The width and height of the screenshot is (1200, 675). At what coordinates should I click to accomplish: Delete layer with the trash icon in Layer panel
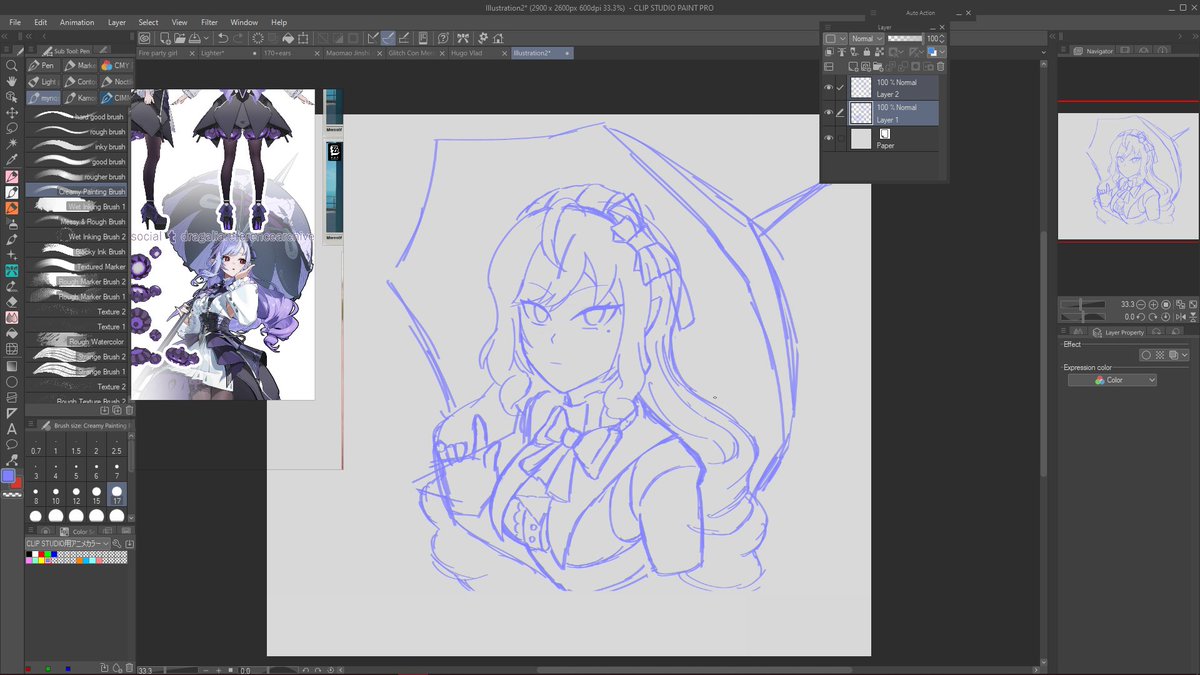940,67
